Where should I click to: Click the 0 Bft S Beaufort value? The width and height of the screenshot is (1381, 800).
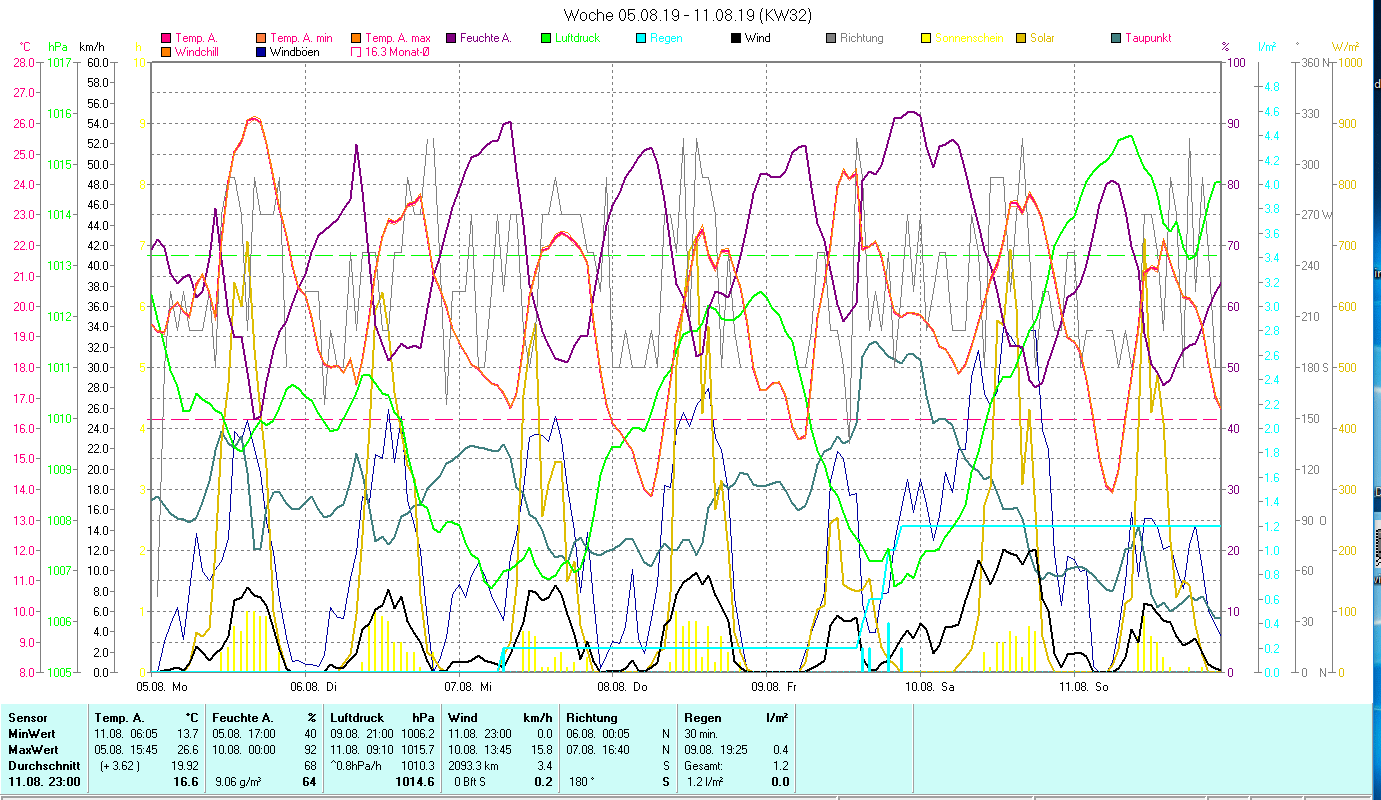pyautogui.click(x=472, y=782)
